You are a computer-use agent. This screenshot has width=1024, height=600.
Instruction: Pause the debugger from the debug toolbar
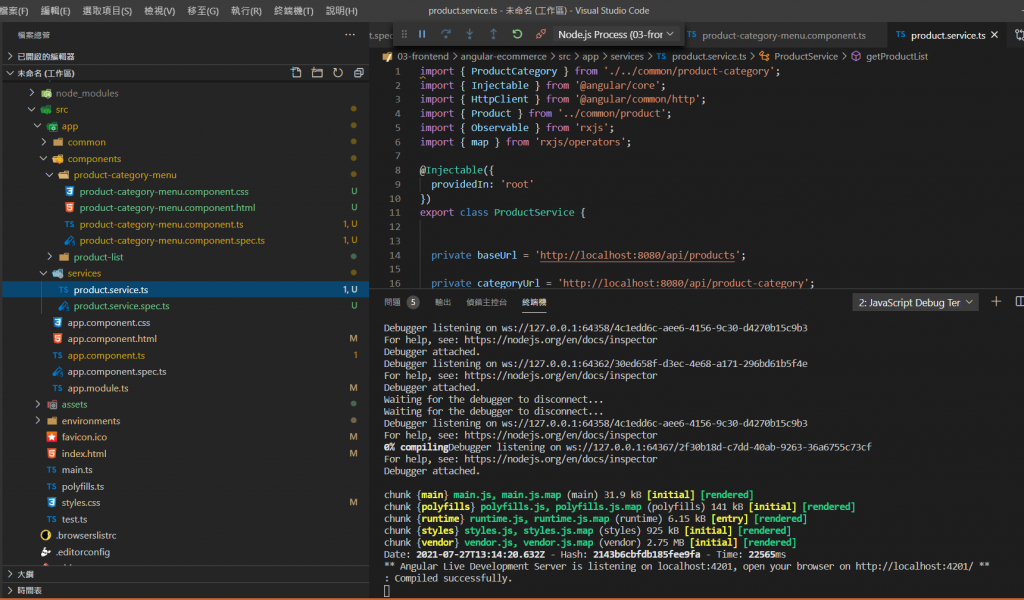[422, 34]
